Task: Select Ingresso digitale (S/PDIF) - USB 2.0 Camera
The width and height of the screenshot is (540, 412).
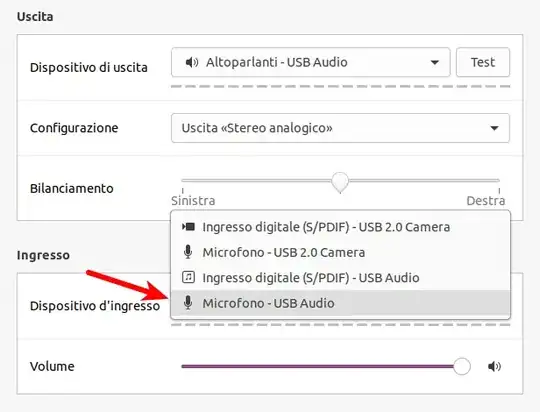Action: [340, 227]
